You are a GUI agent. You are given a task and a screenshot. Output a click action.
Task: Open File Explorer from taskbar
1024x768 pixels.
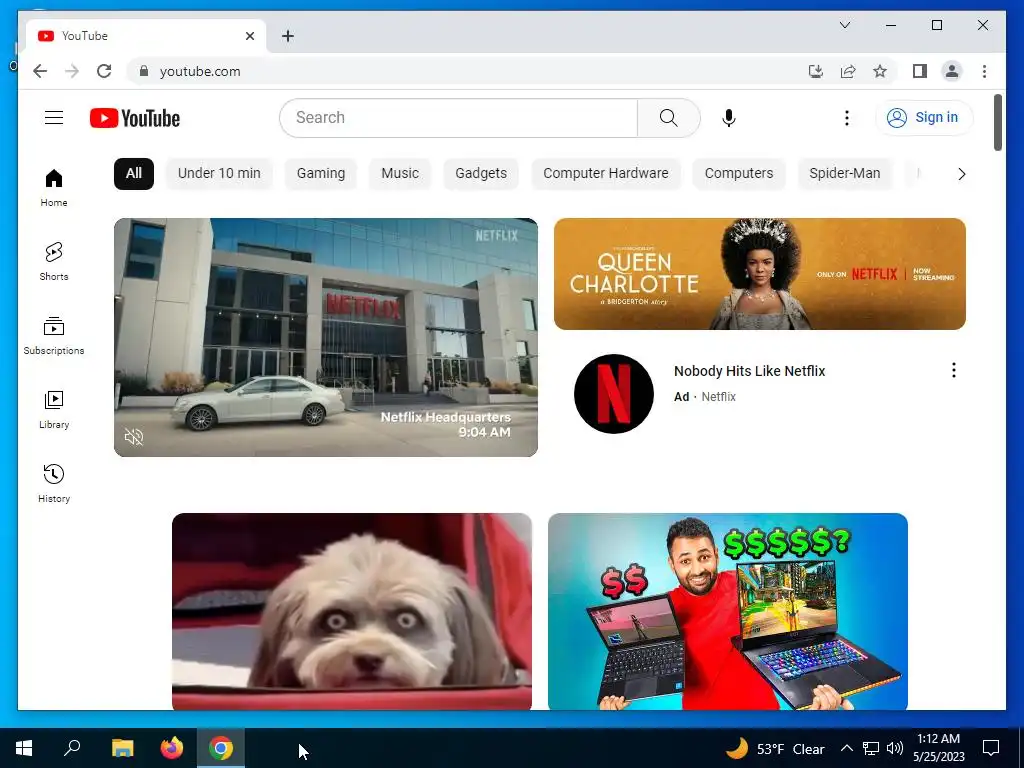pos(122,748)
